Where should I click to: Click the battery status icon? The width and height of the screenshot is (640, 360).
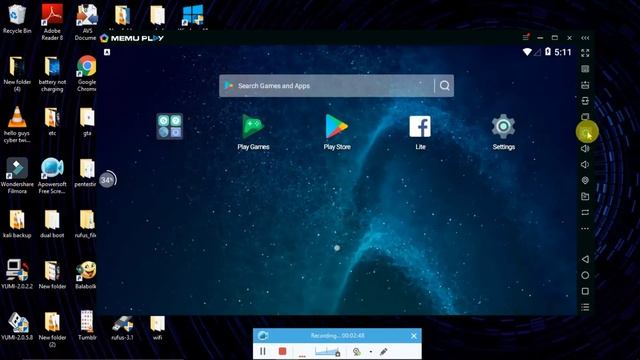(x=548, y=52)
